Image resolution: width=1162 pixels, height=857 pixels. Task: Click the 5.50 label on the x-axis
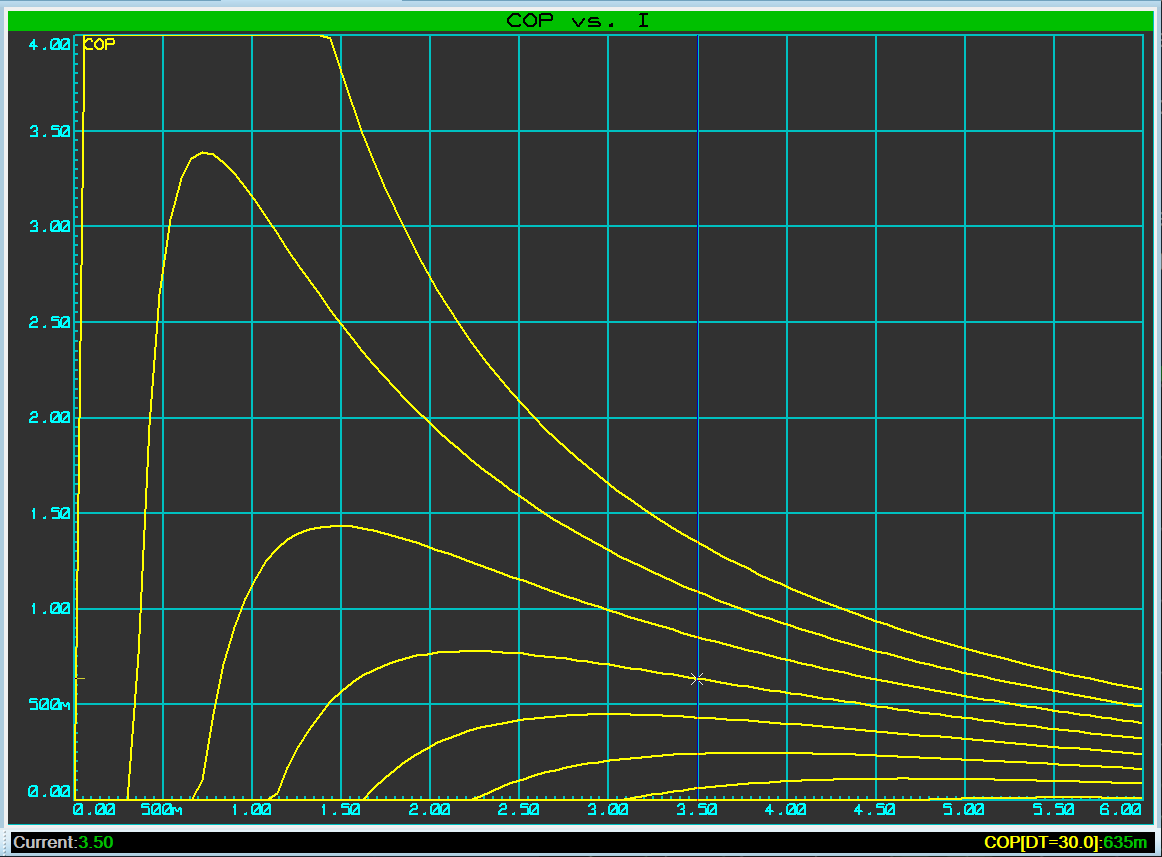(x=1054, y=808)
